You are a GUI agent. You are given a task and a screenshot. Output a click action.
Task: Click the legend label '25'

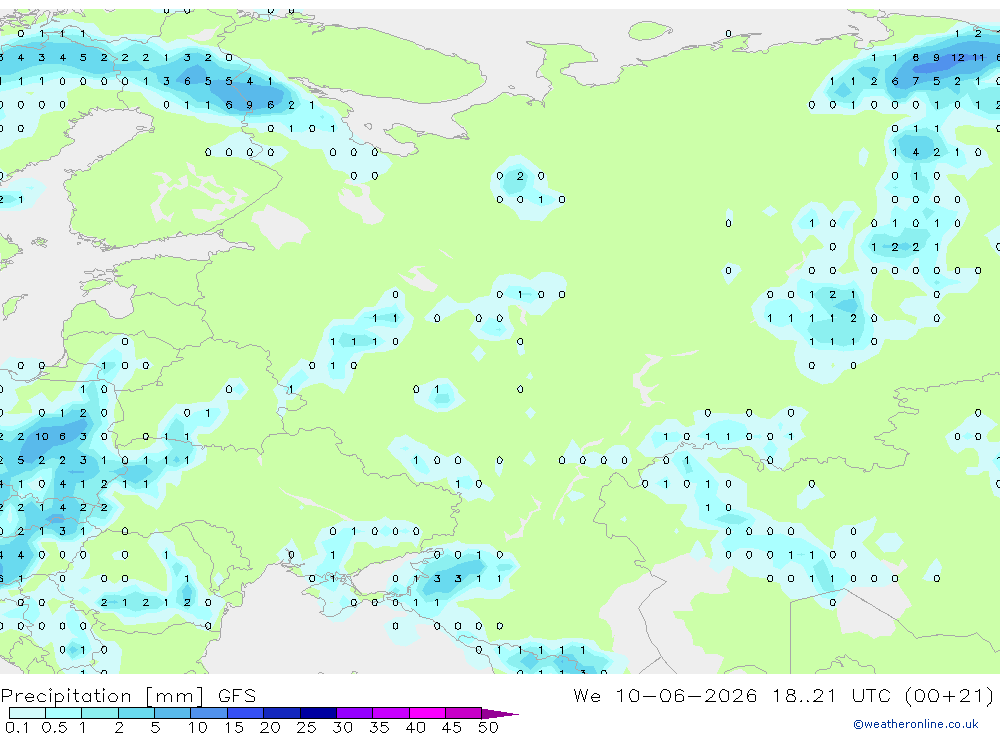click(x=306, y=727)
